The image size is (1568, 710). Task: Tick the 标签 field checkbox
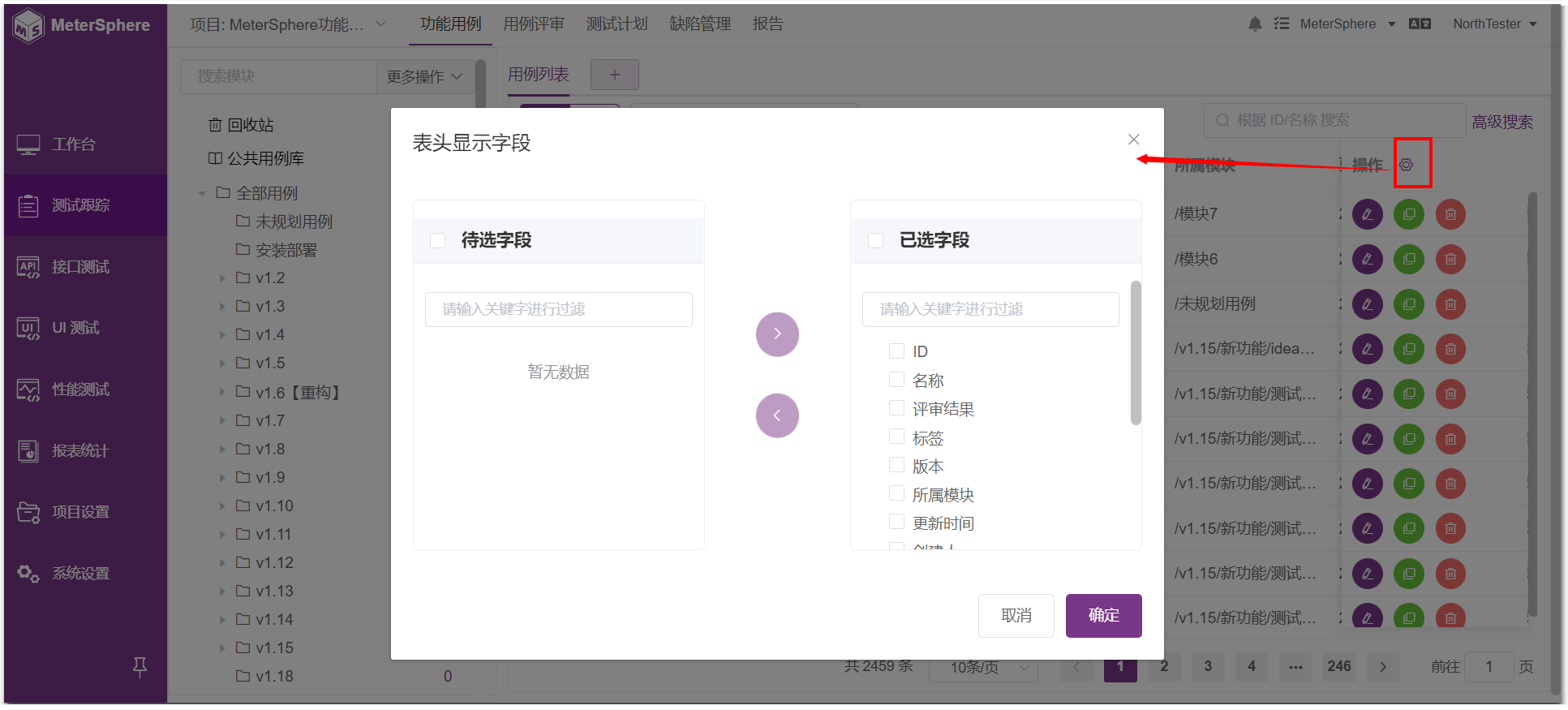click(896, 437)
